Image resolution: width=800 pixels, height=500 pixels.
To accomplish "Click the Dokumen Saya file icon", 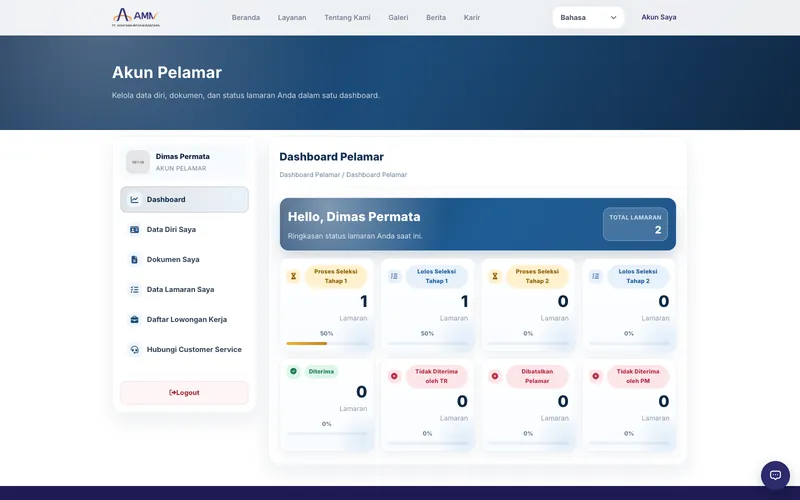I will [134, 260].
